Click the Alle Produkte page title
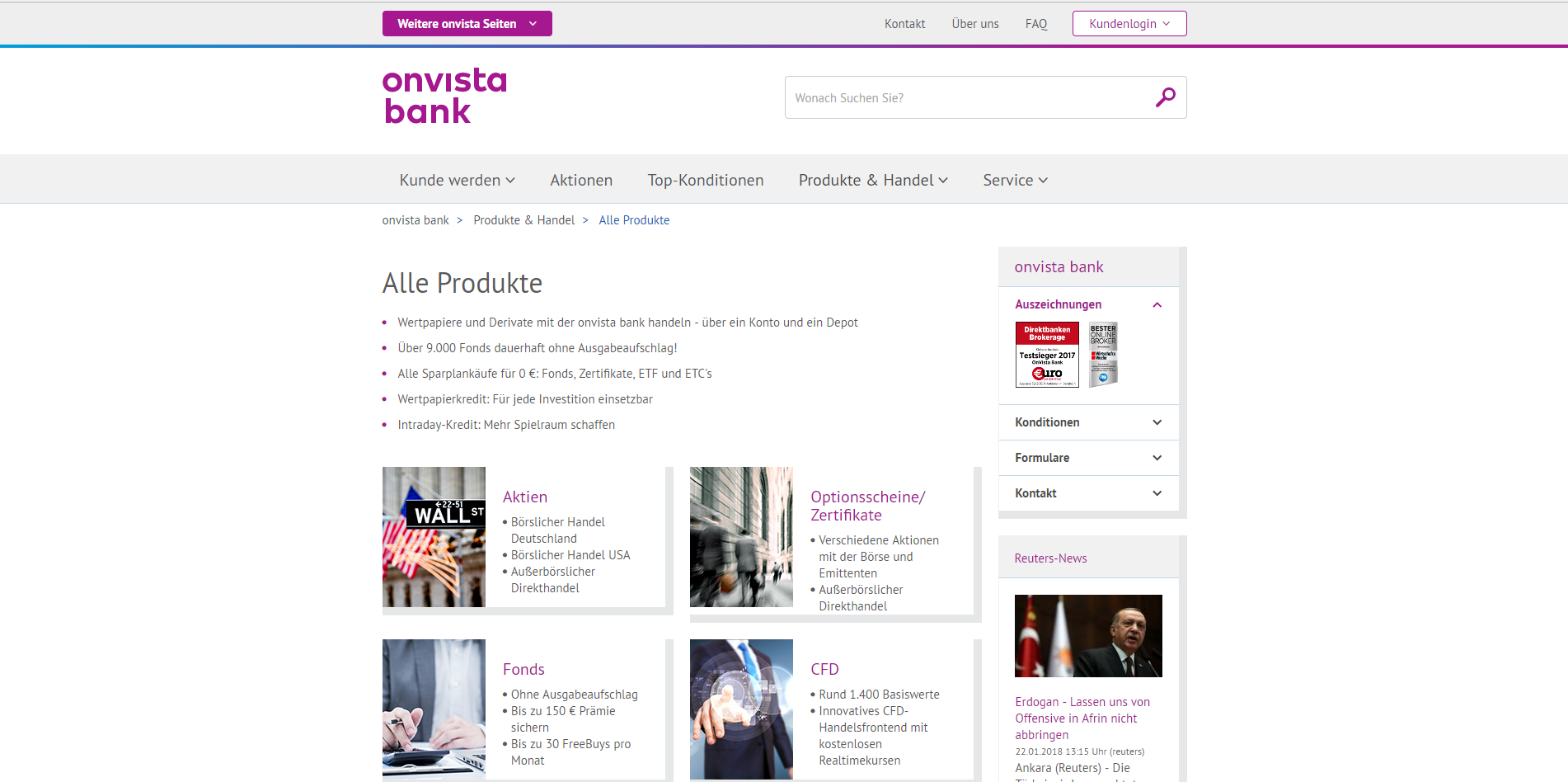Image resolution: width=1568 pixels, height=782 pixels. point(462,283)
